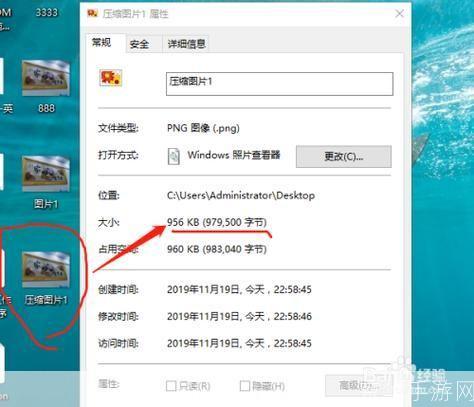Image resolution: width=474 pixels, height=407 pixels.
Task: Open the 888 desktop image icon
Action: pos(46,79)
